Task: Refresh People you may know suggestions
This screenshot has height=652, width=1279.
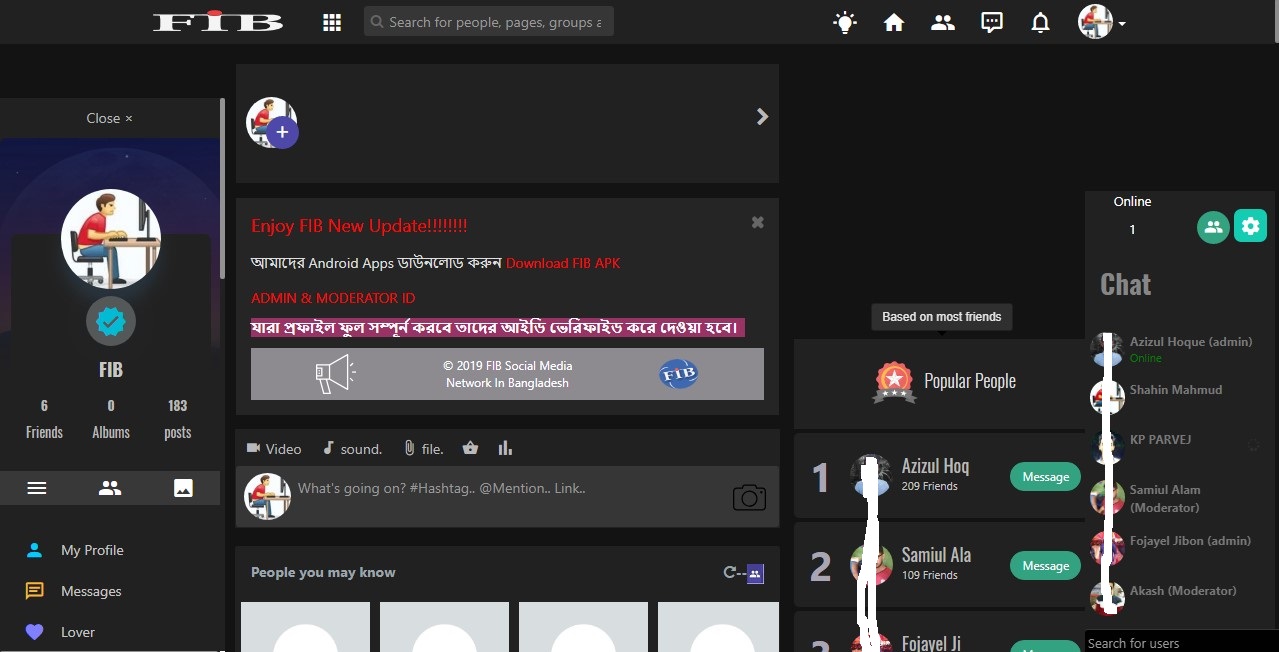Action: pos(731,573)
